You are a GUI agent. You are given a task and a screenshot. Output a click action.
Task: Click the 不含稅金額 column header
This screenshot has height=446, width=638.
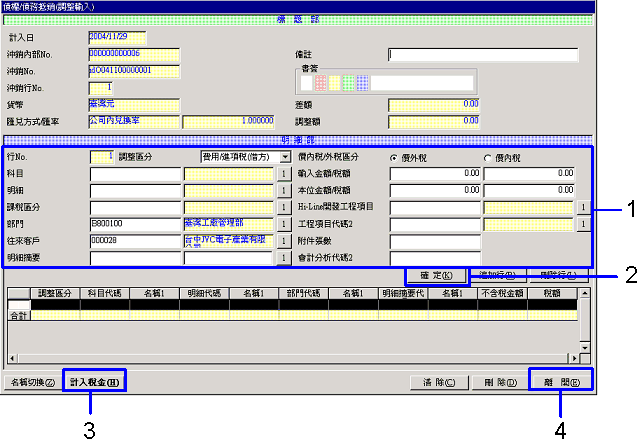point(503,293)
